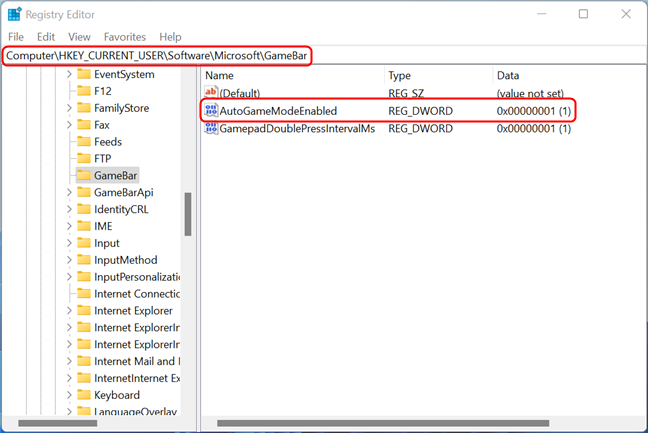
Task: Click the tree pane vertical scrollbar thumb
Action: pyautogui.click(x=188, y=214)
